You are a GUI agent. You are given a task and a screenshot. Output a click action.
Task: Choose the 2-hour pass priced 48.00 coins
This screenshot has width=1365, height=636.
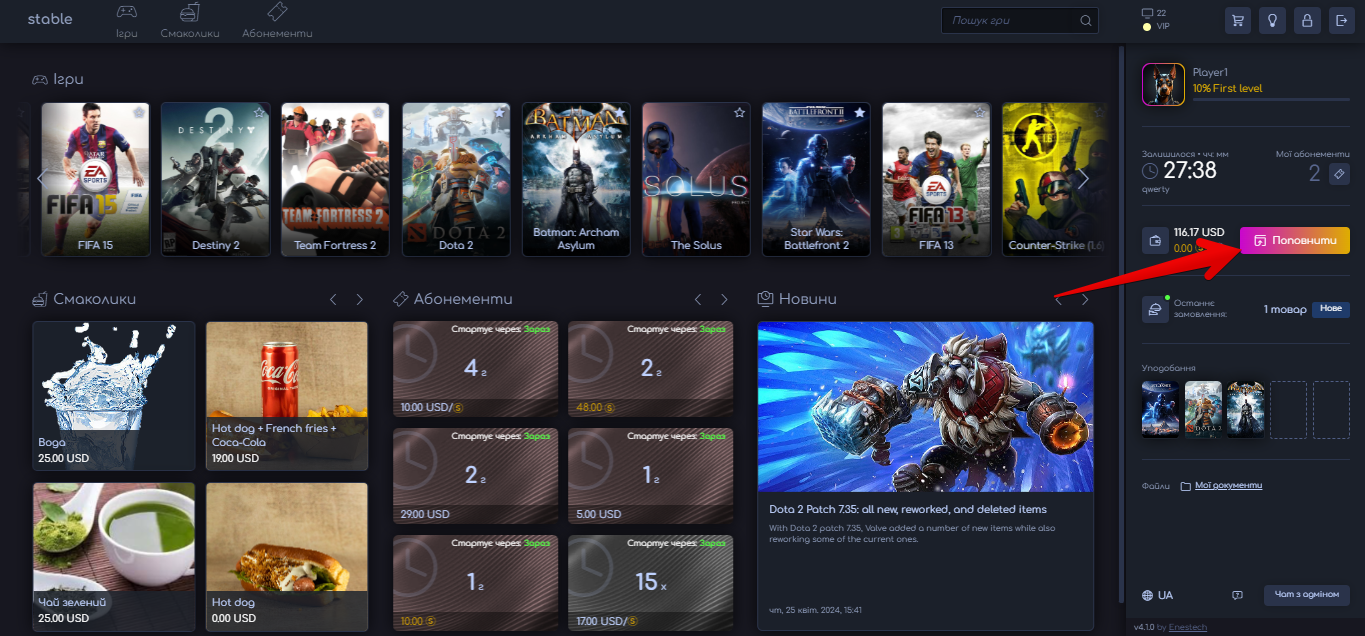pos(651,369)
